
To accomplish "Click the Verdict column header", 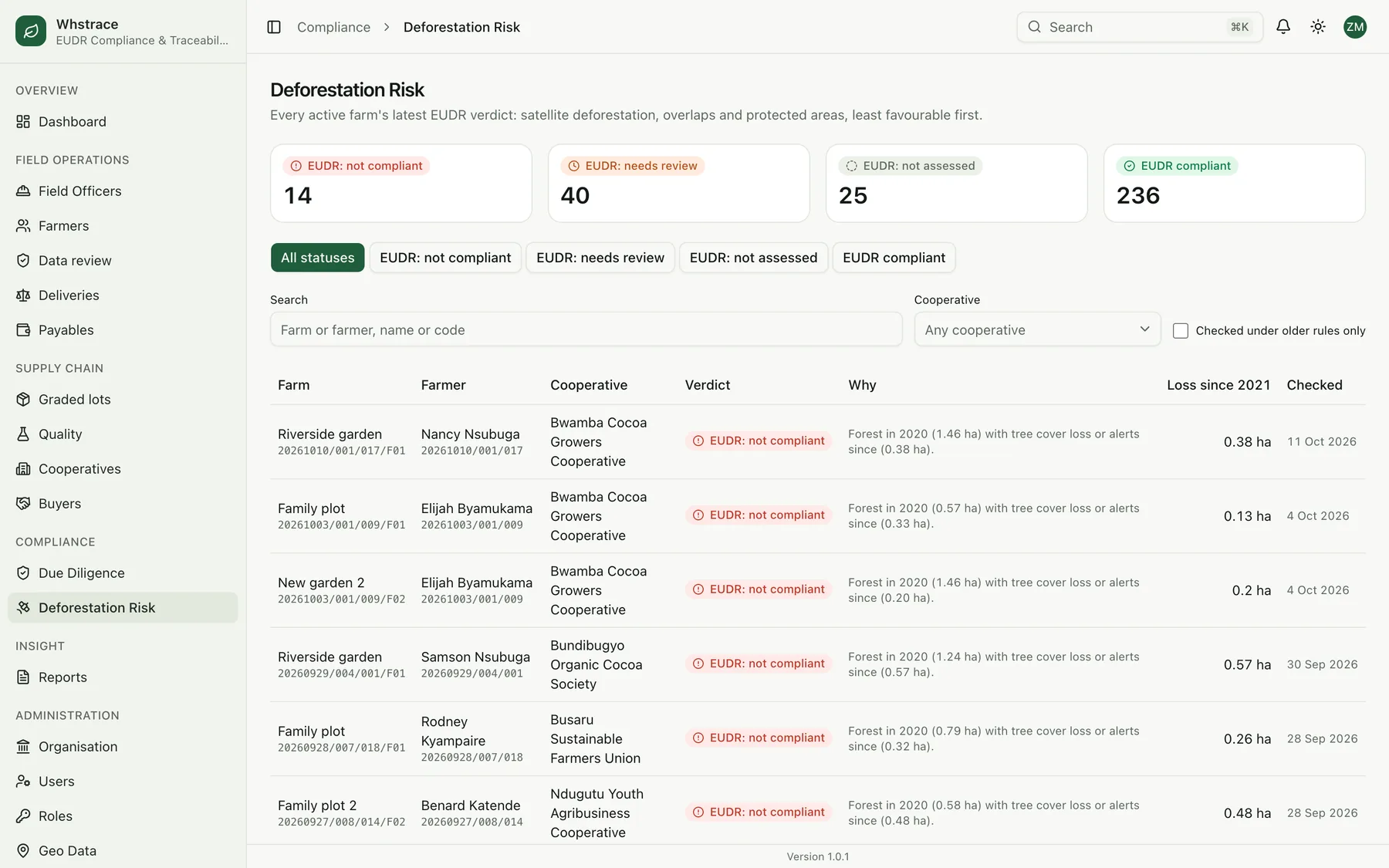I will (x=708, y=385).
